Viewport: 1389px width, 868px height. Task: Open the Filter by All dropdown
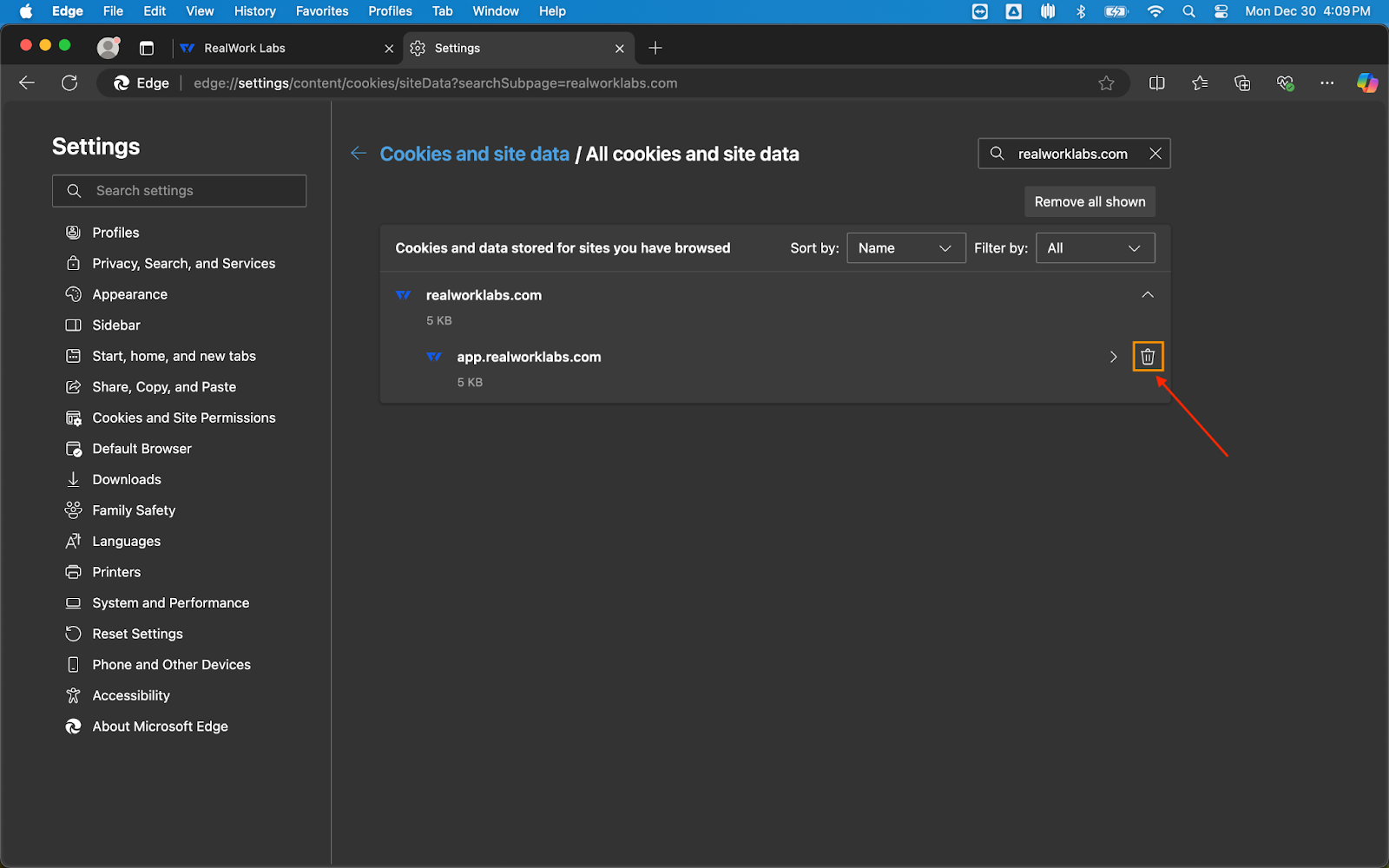(1095, 248)
